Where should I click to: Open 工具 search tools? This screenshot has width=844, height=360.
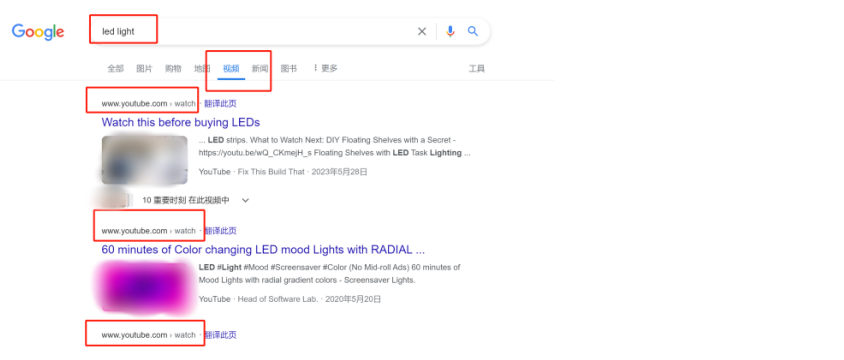pyautogui.click(x=477, y=68)
